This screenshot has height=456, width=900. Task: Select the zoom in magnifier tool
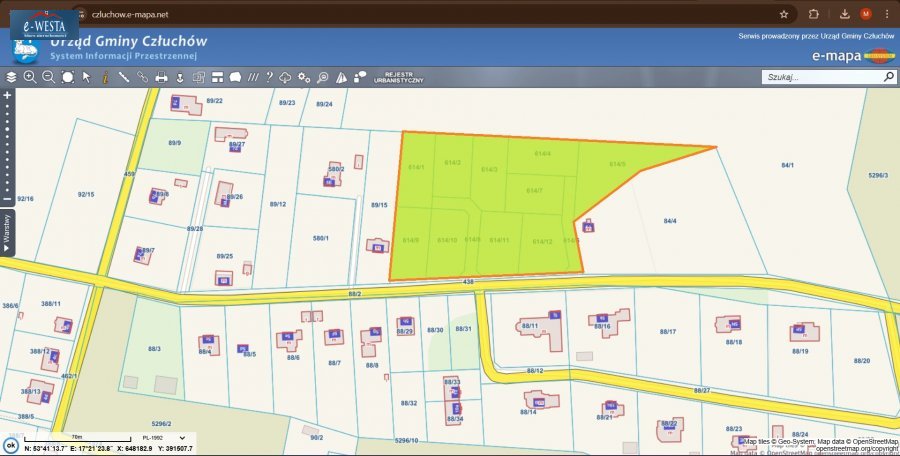pos(29,77)
